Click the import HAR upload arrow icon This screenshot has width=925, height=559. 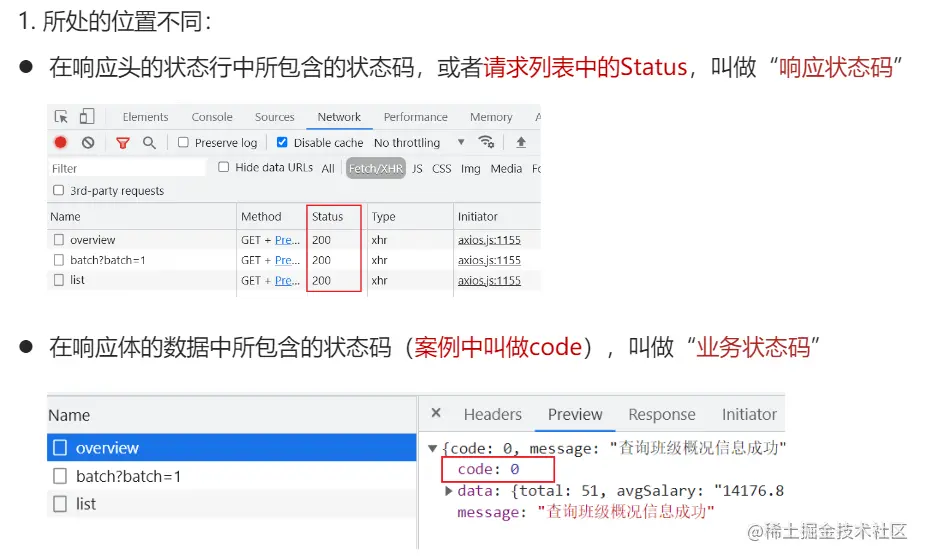click(521, 142)
